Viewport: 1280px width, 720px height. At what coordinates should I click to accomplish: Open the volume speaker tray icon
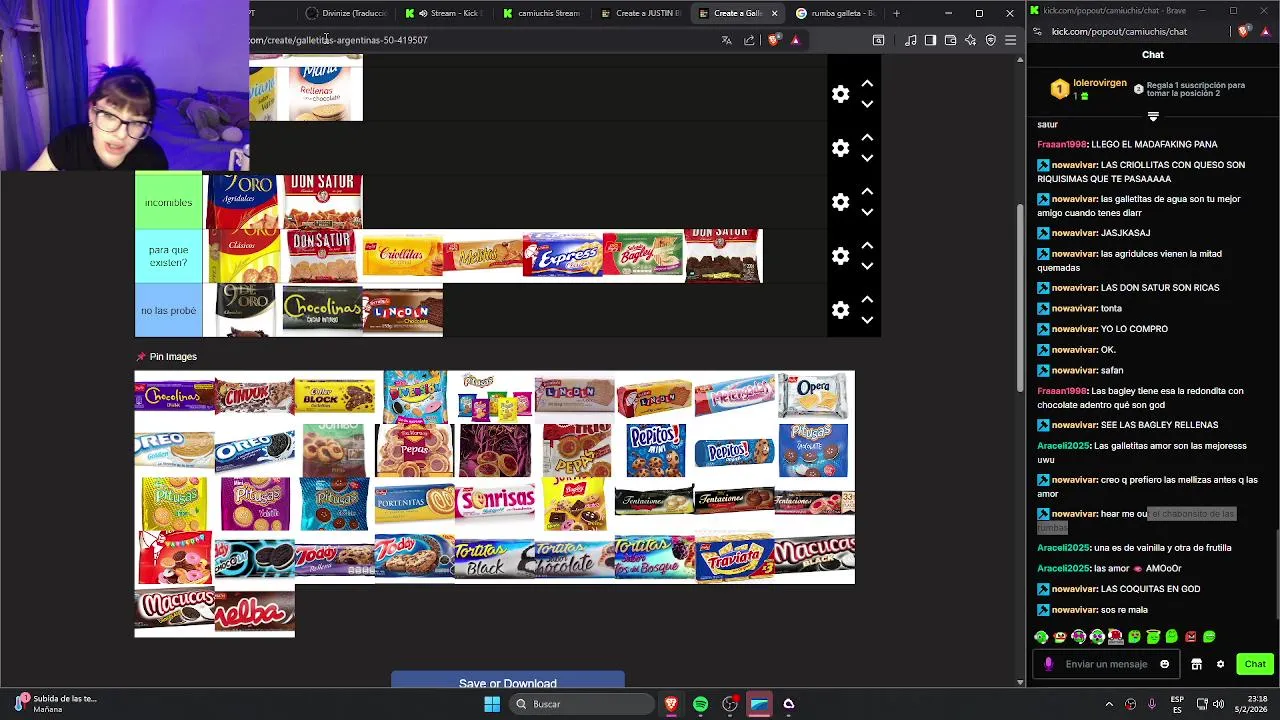[x=1218, y=704]
